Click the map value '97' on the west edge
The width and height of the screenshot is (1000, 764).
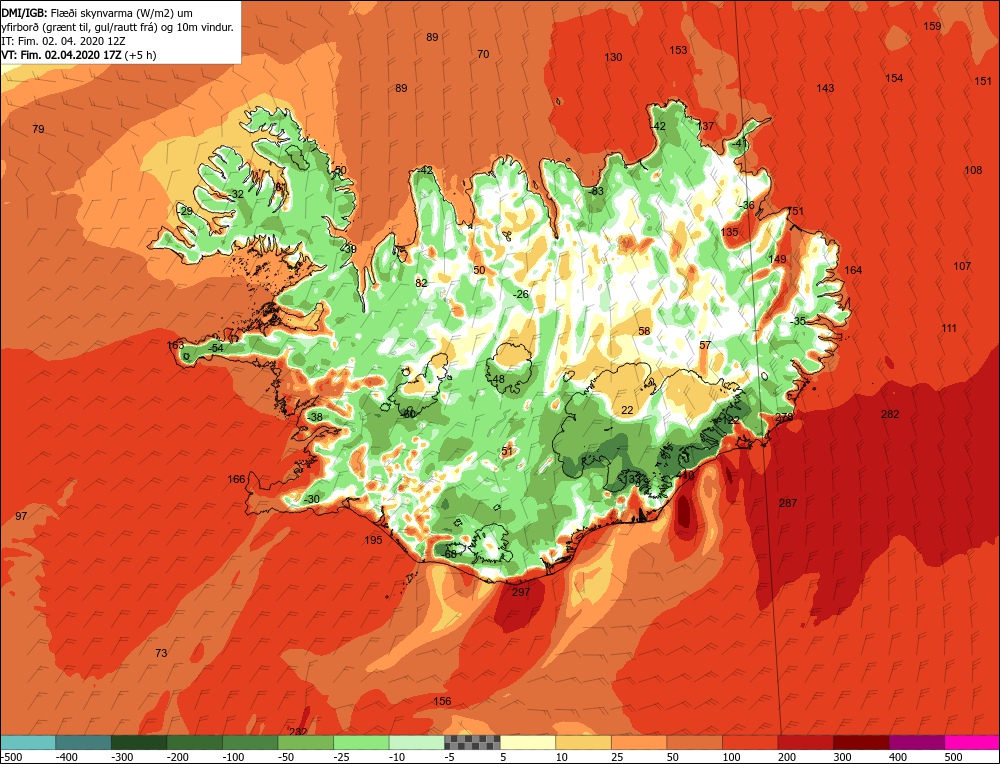coord(21,516)
